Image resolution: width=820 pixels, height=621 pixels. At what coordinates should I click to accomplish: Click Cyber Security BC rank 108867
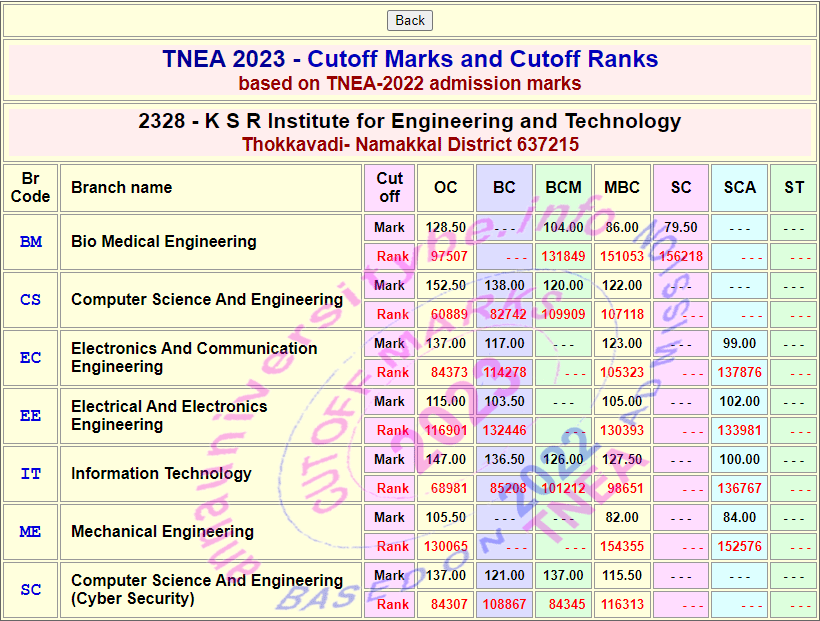(504, 605)
